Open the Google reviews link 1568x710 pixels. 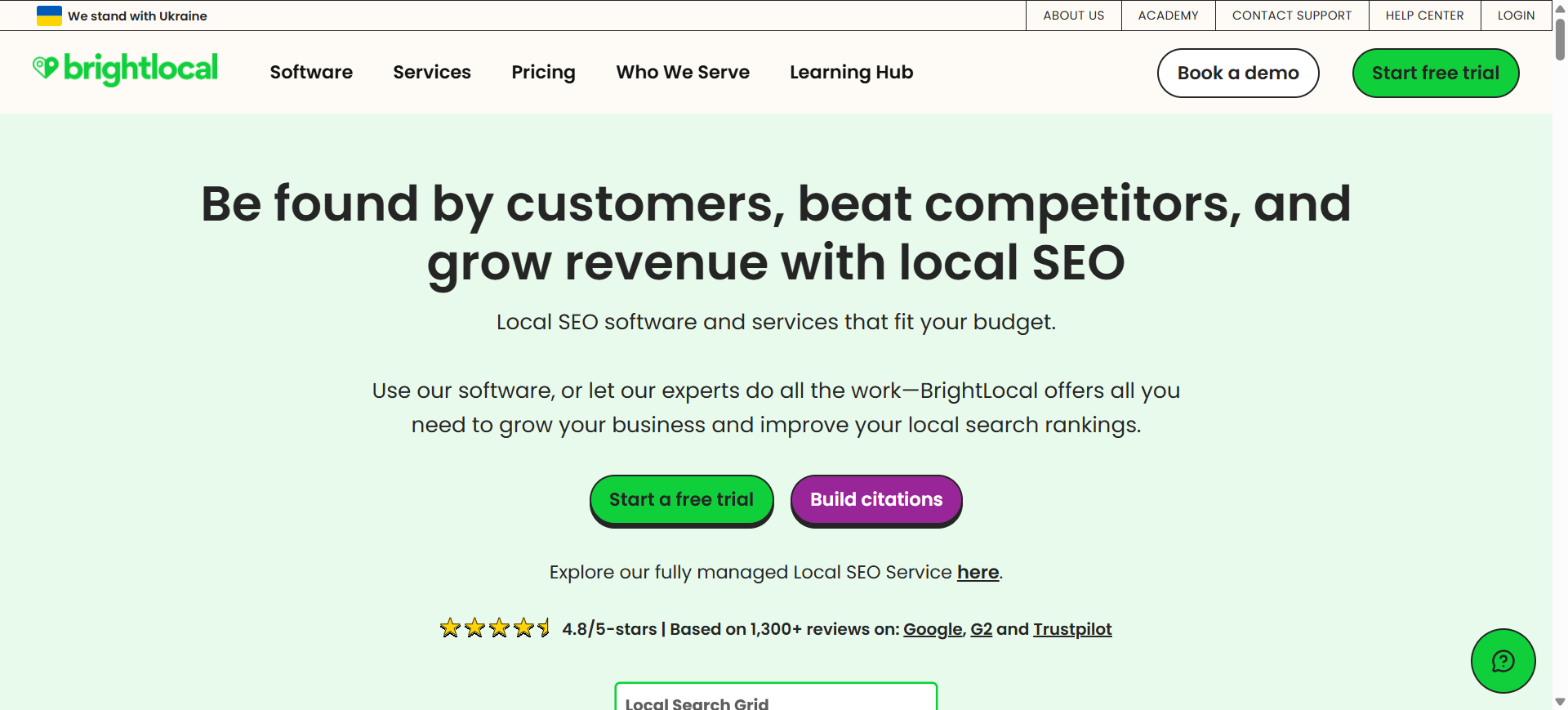pyautogui.click(x=932, y=629)
